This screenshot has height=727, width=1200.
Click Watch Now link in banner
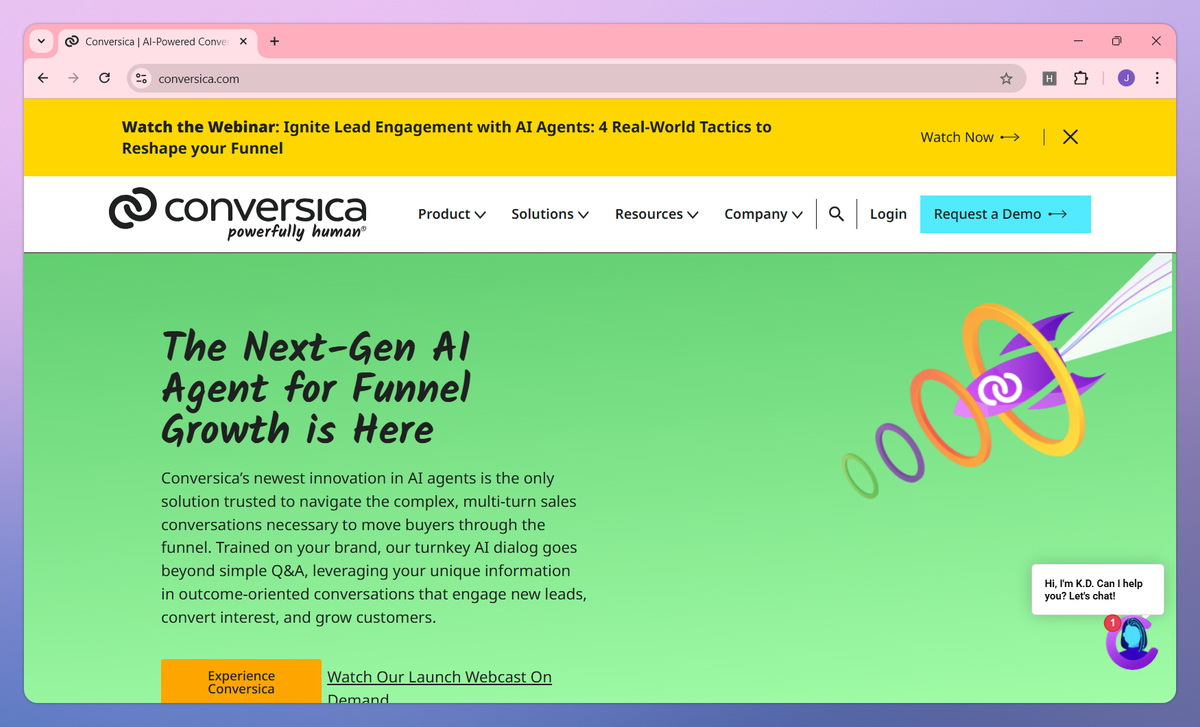(970, 137)
